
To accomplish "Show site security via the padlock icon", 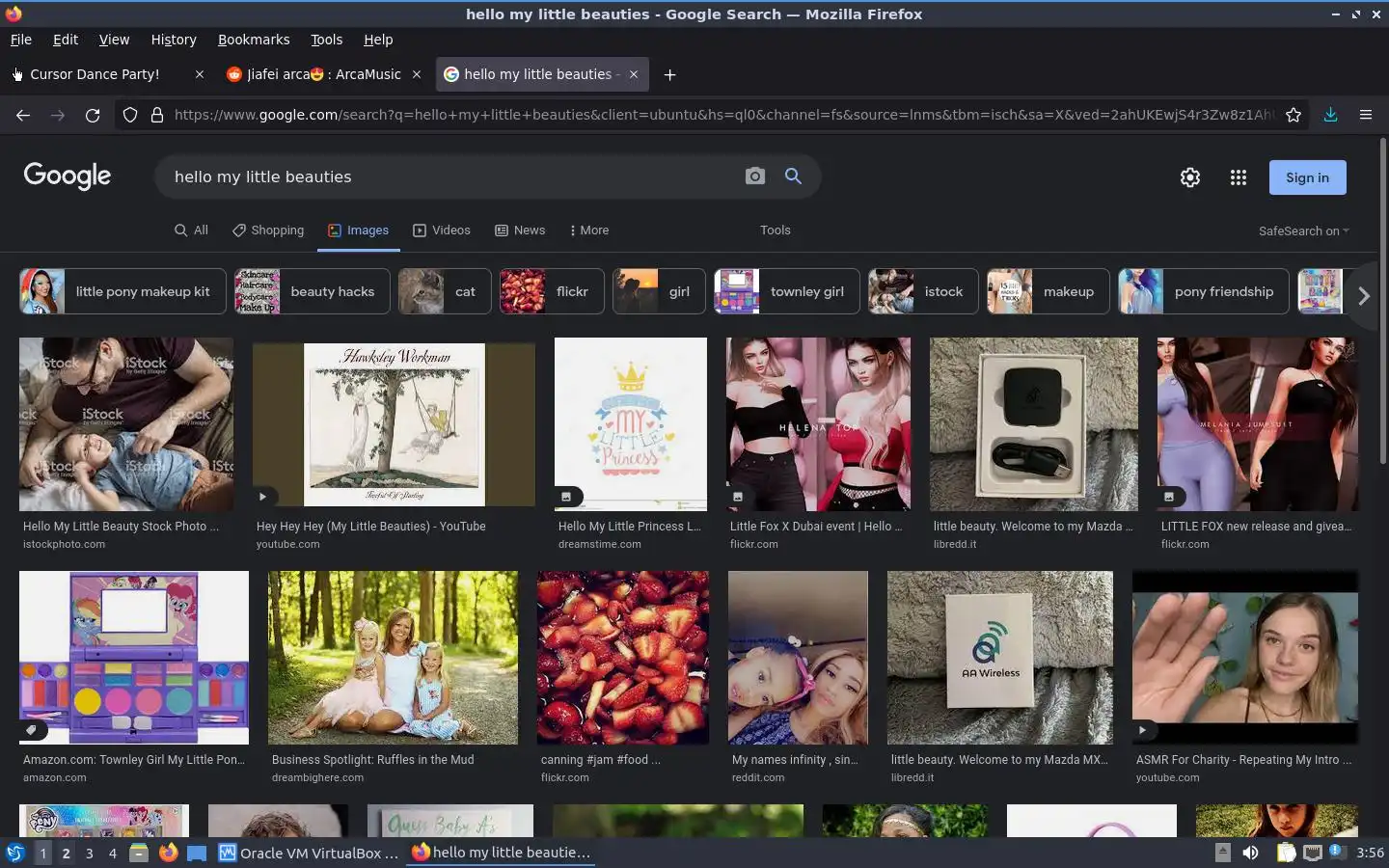I will [x=157, y=115].
